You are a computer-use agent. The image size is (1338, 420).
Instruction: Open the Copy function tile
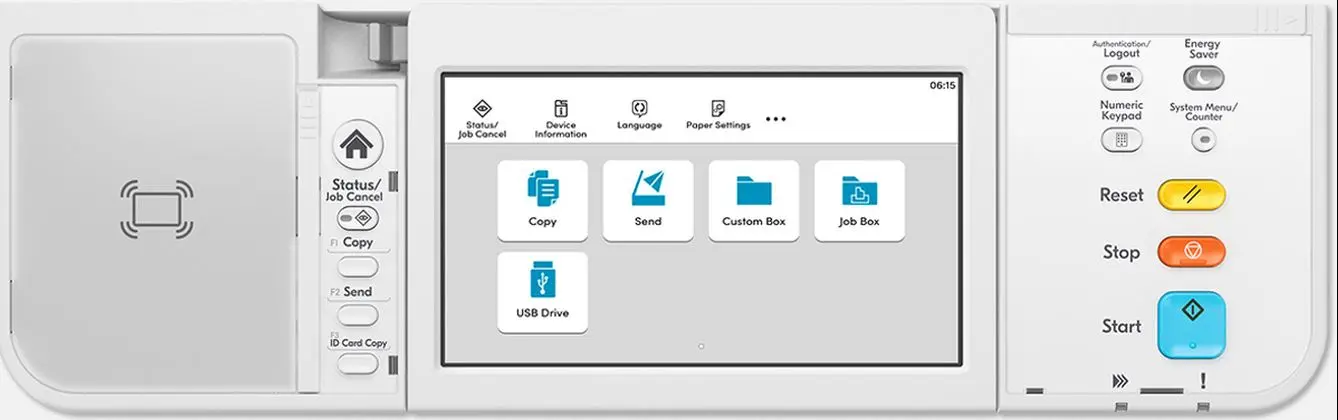coord(542,200)
